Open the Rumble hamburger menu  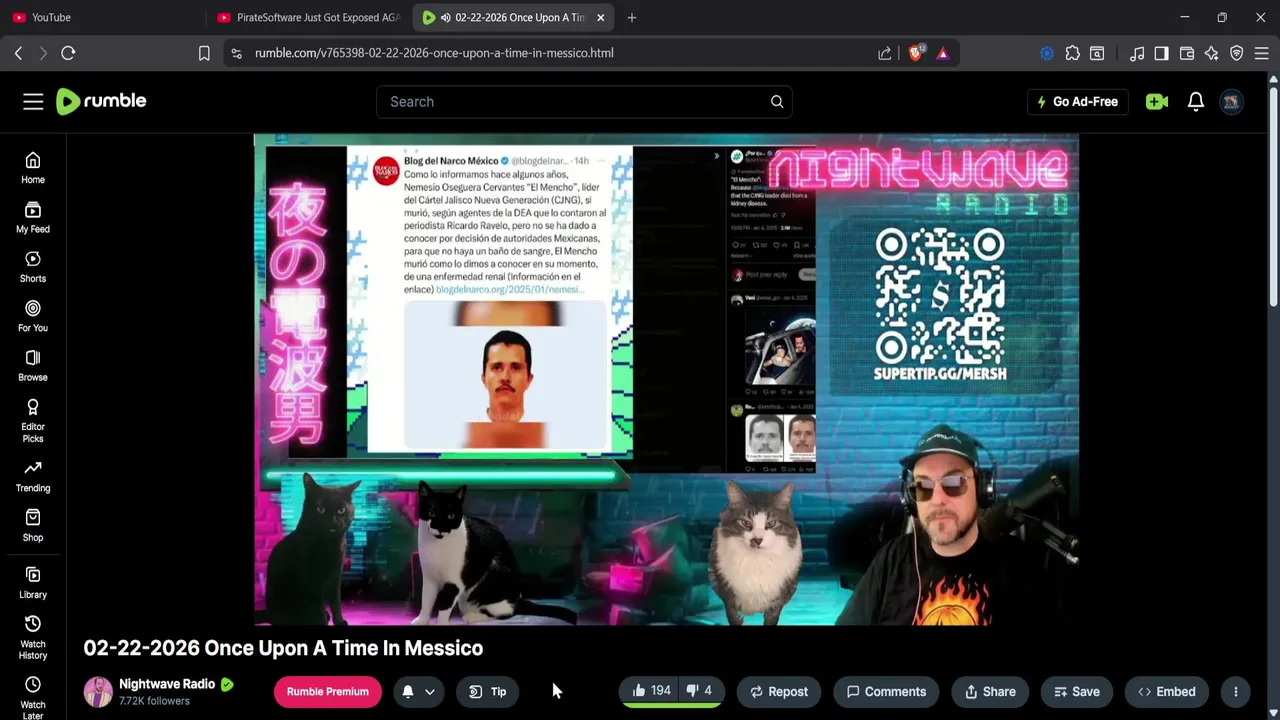point(33,101)
